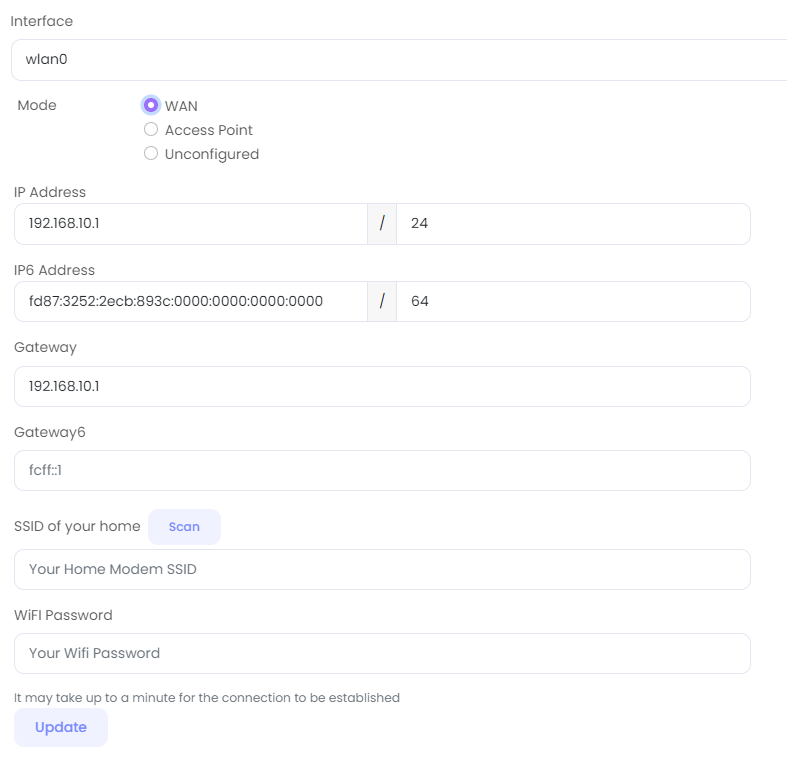
Task: Click inside the Gateway input field
Action: tap(382, 386)
